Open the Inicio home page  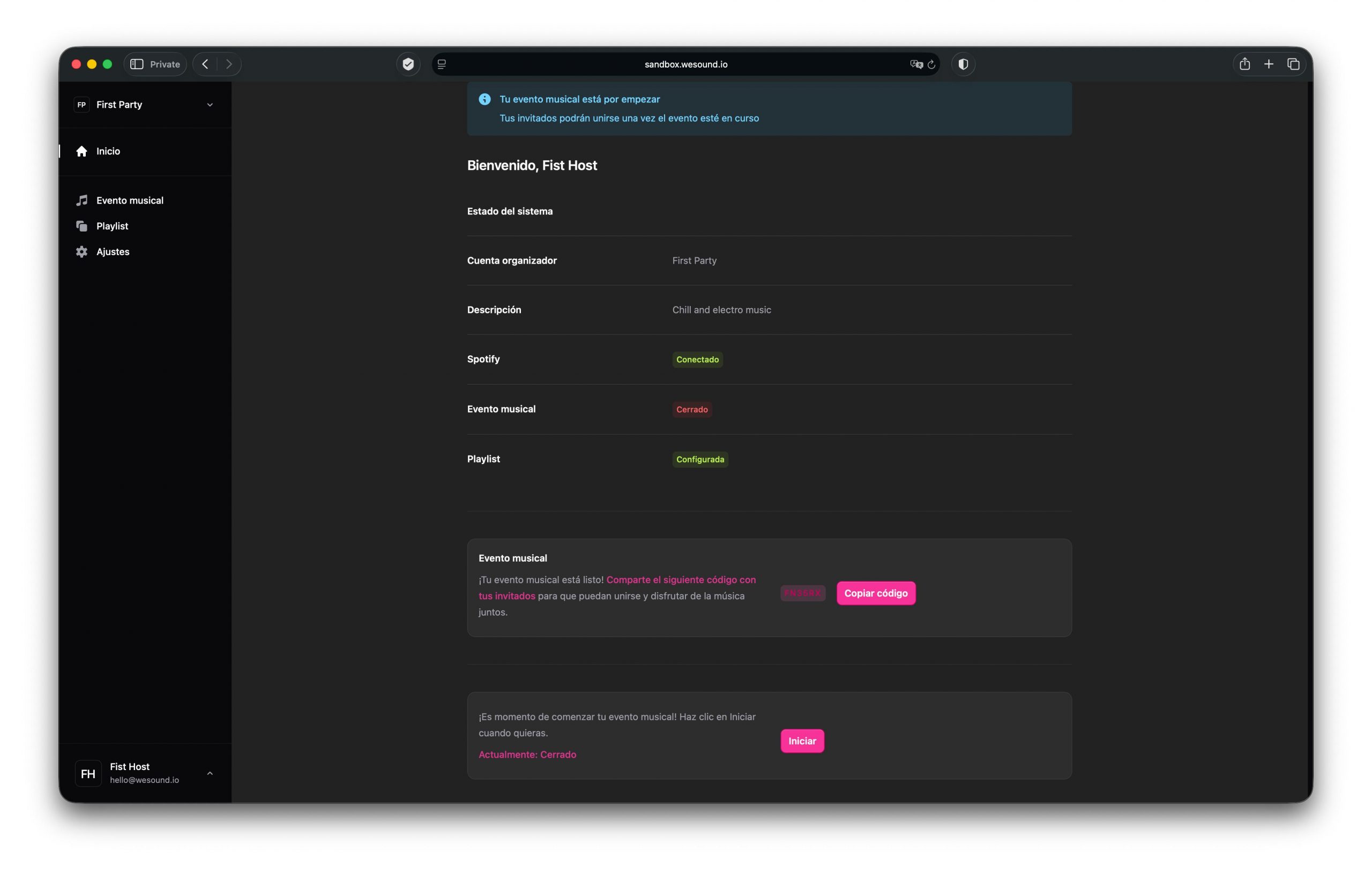[x=107, y=151]
